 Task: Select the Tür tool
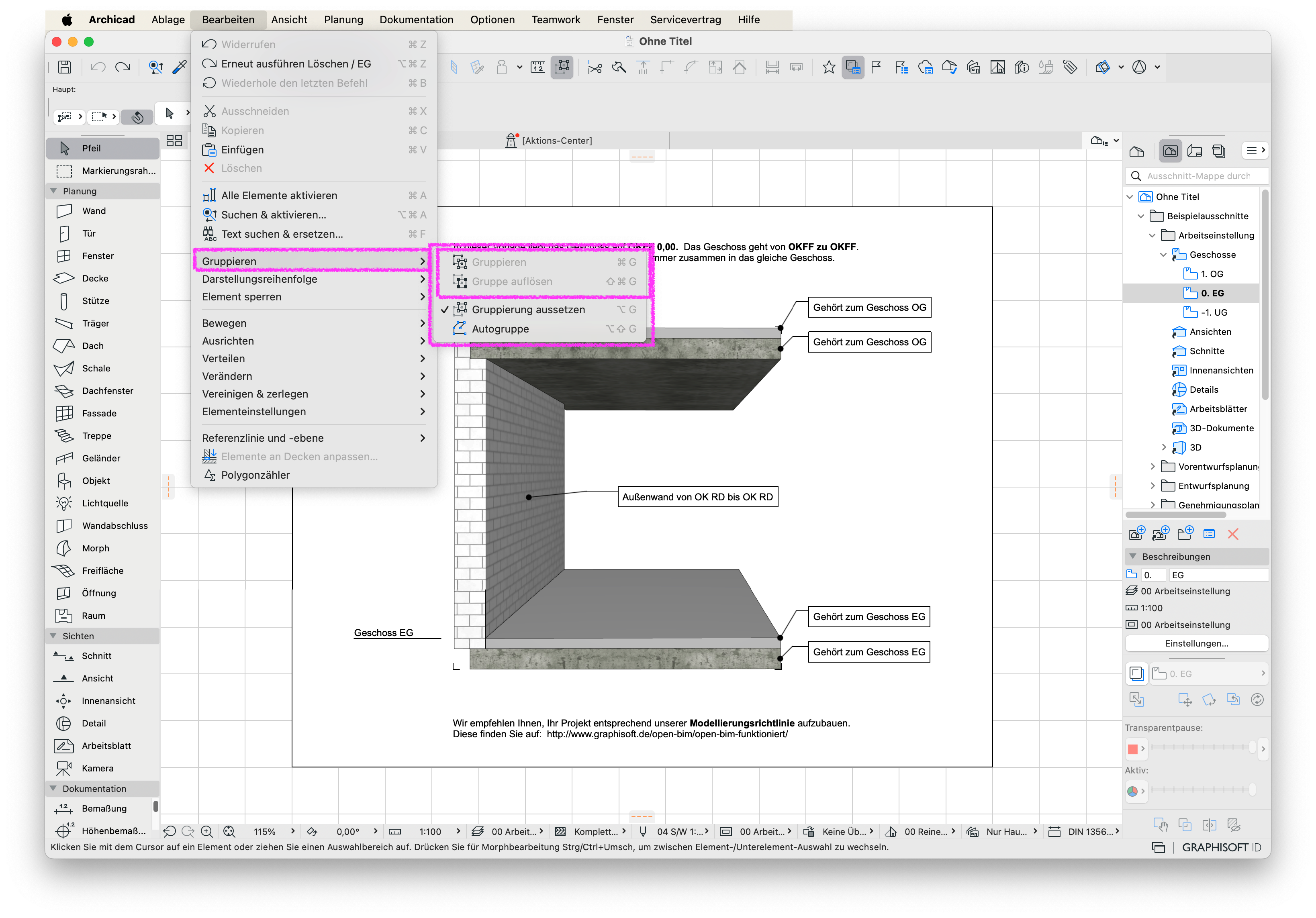(x=102, y=233)
